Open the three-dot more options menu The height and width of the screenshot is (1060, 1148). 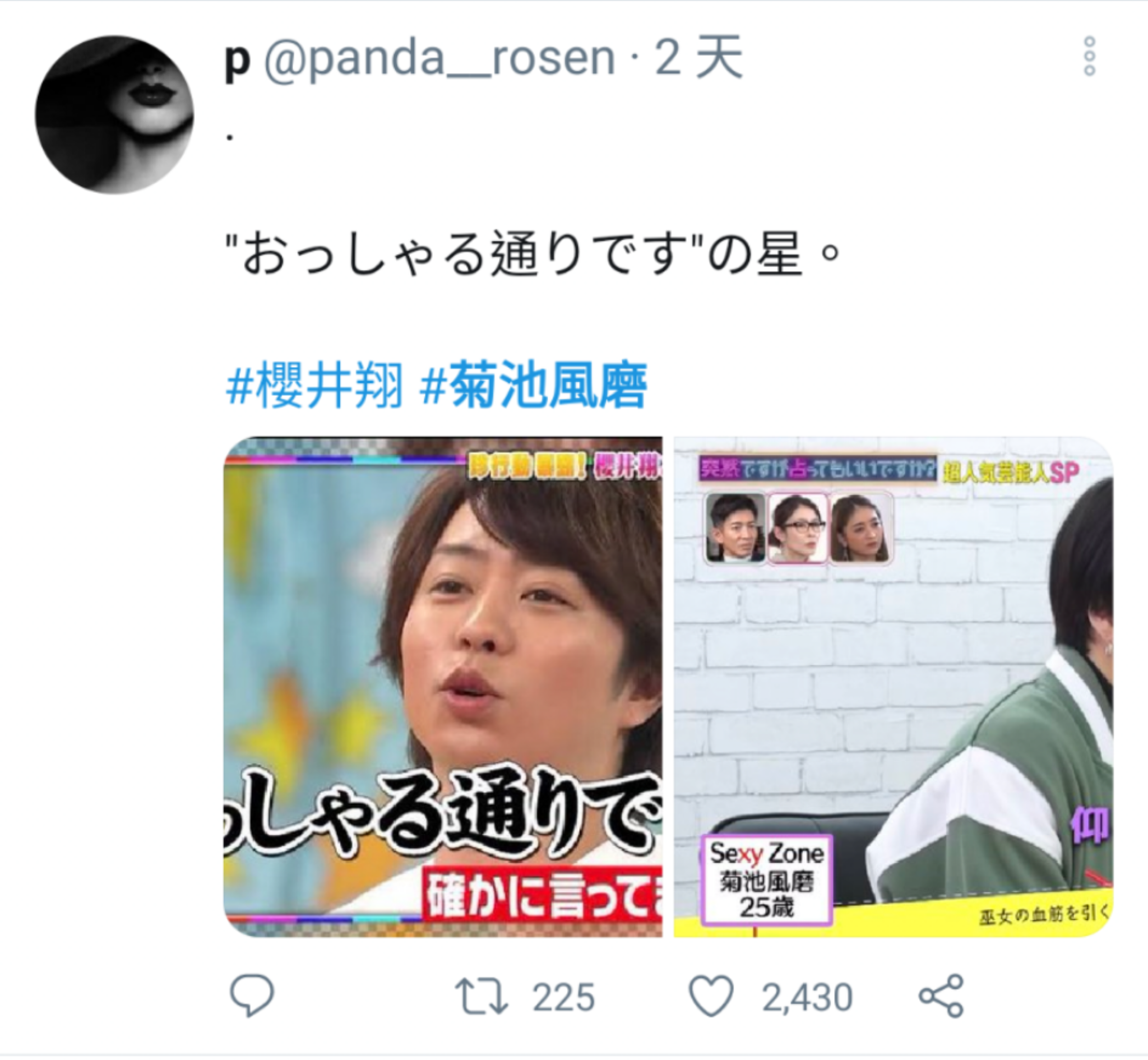tap(1090, 56)
